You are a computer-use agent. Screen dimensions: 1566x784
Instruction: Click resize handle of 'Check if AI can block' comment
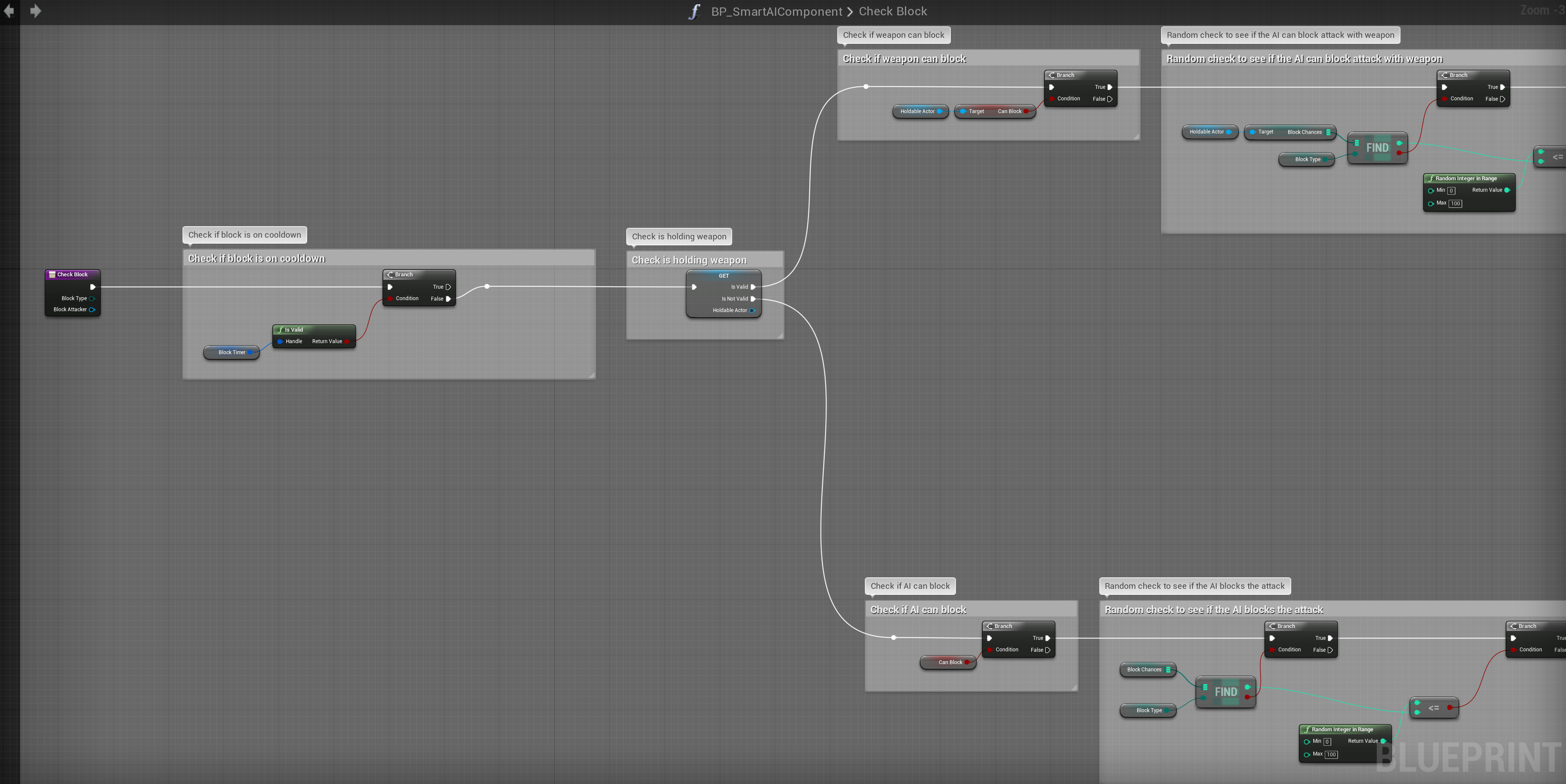[x=1074, y=687]
